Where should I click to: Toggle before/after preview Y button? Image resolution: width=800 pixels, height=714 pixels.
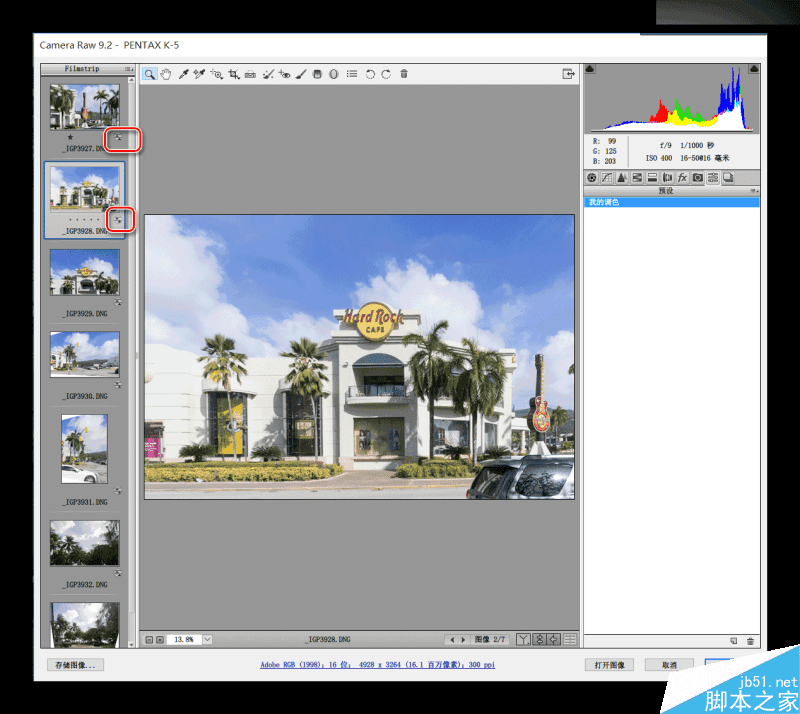[523, 639]
